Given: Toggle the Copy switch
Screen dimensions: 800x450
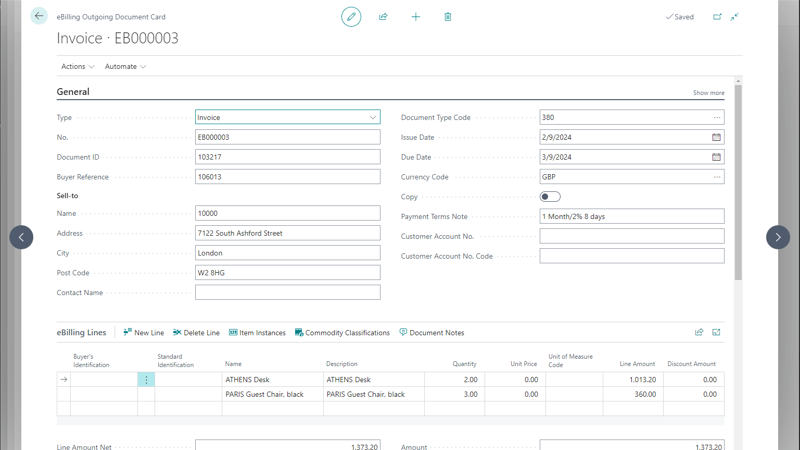Looking at the screenshot, I should click(550, 197).
